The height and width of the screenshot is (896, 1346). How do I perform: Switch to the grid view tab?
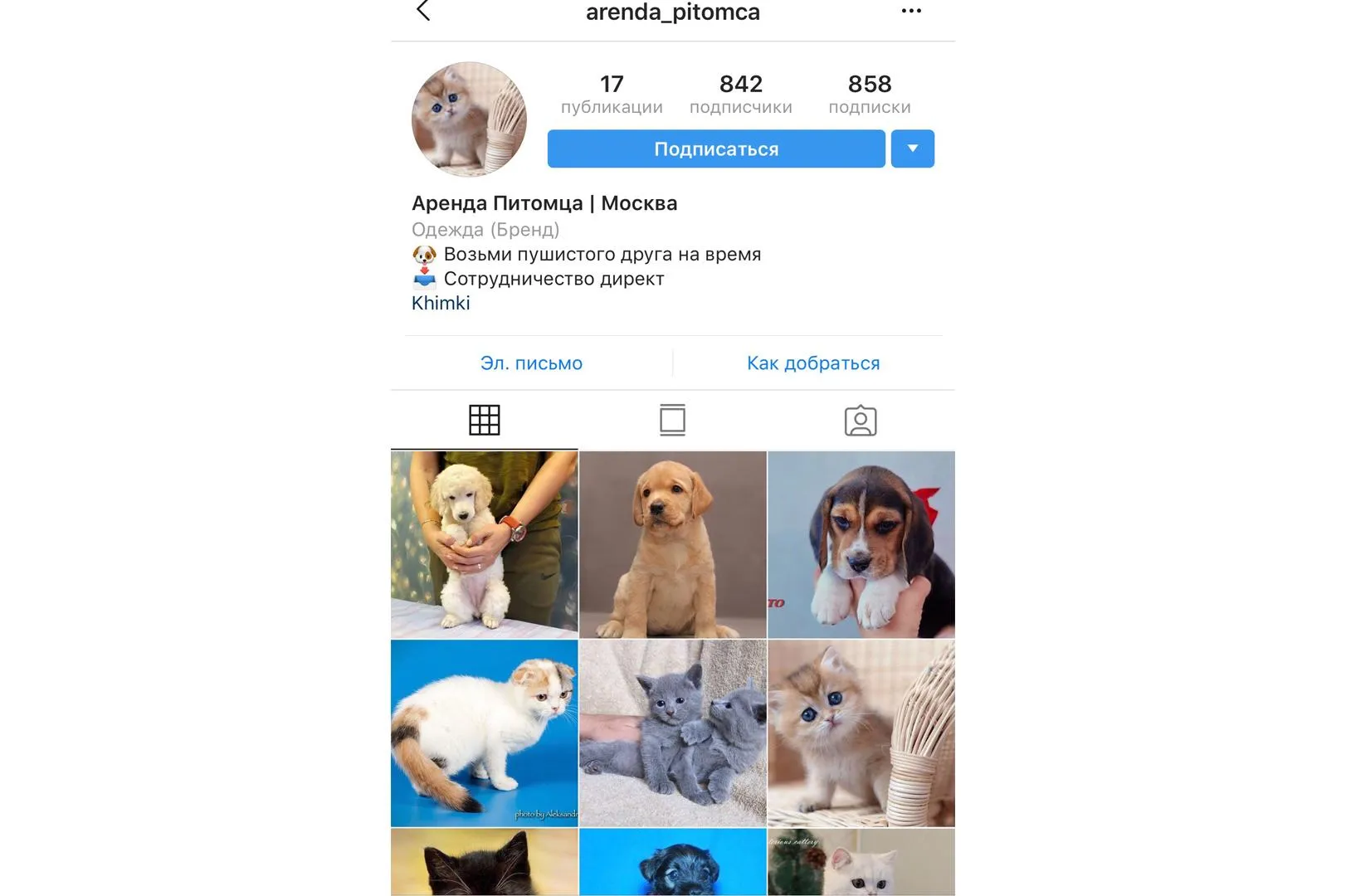pyautogui.click(x=485, y=420)
